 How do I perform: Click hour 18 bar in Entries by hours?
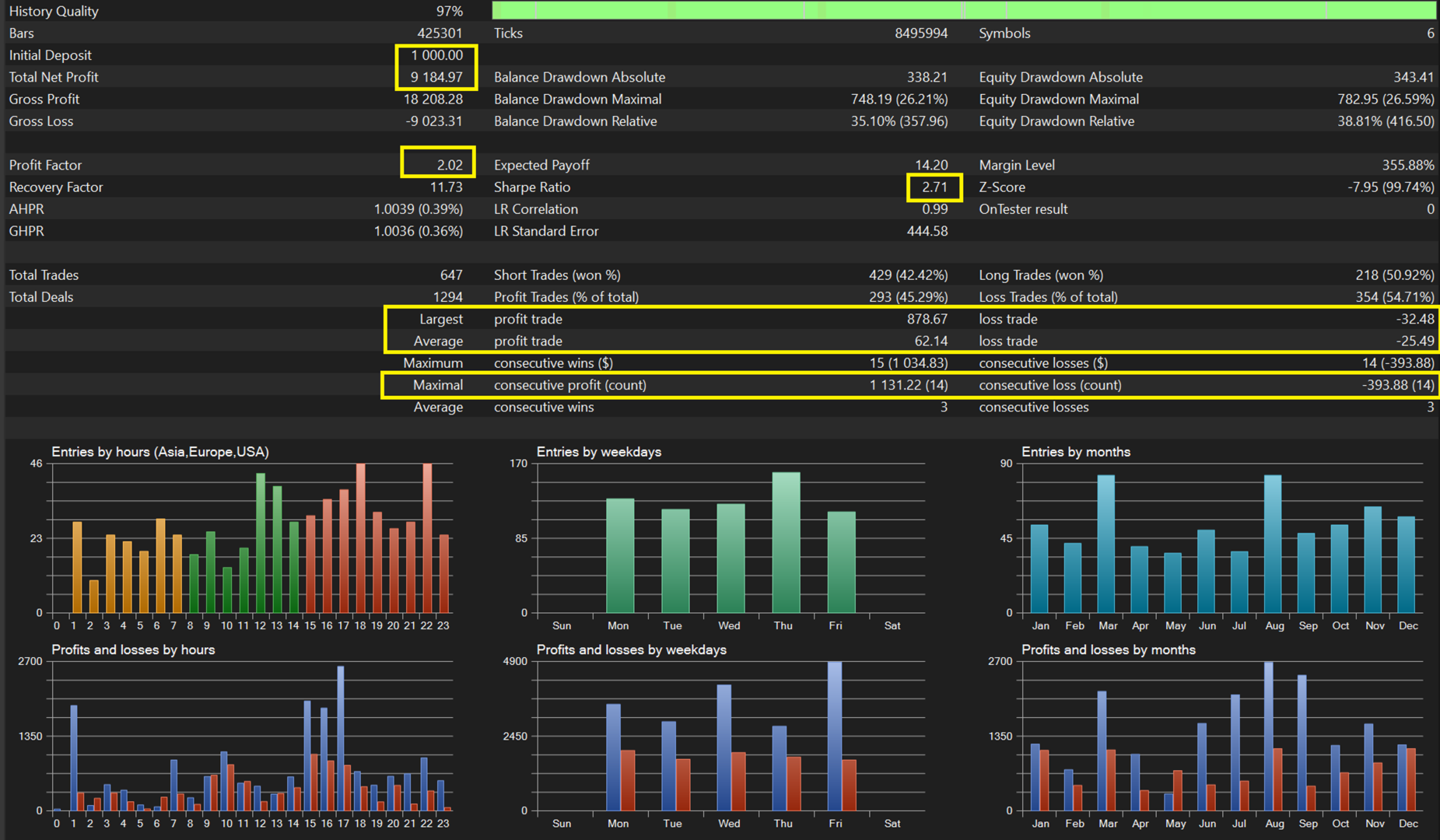[360, 538]
